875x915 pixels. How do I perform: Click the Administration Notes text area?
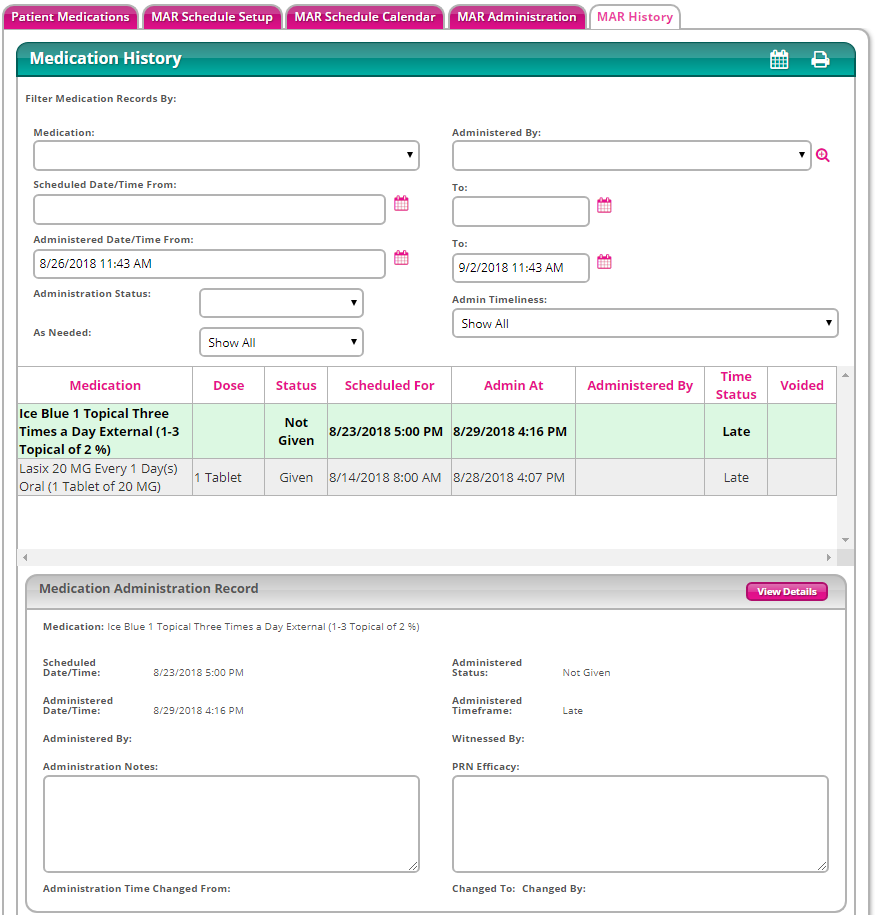(231, 824)
